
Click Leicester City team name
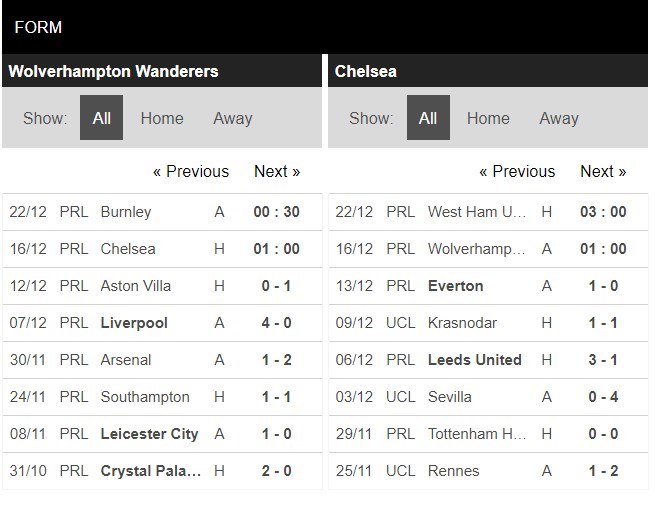tap(149, 434)
